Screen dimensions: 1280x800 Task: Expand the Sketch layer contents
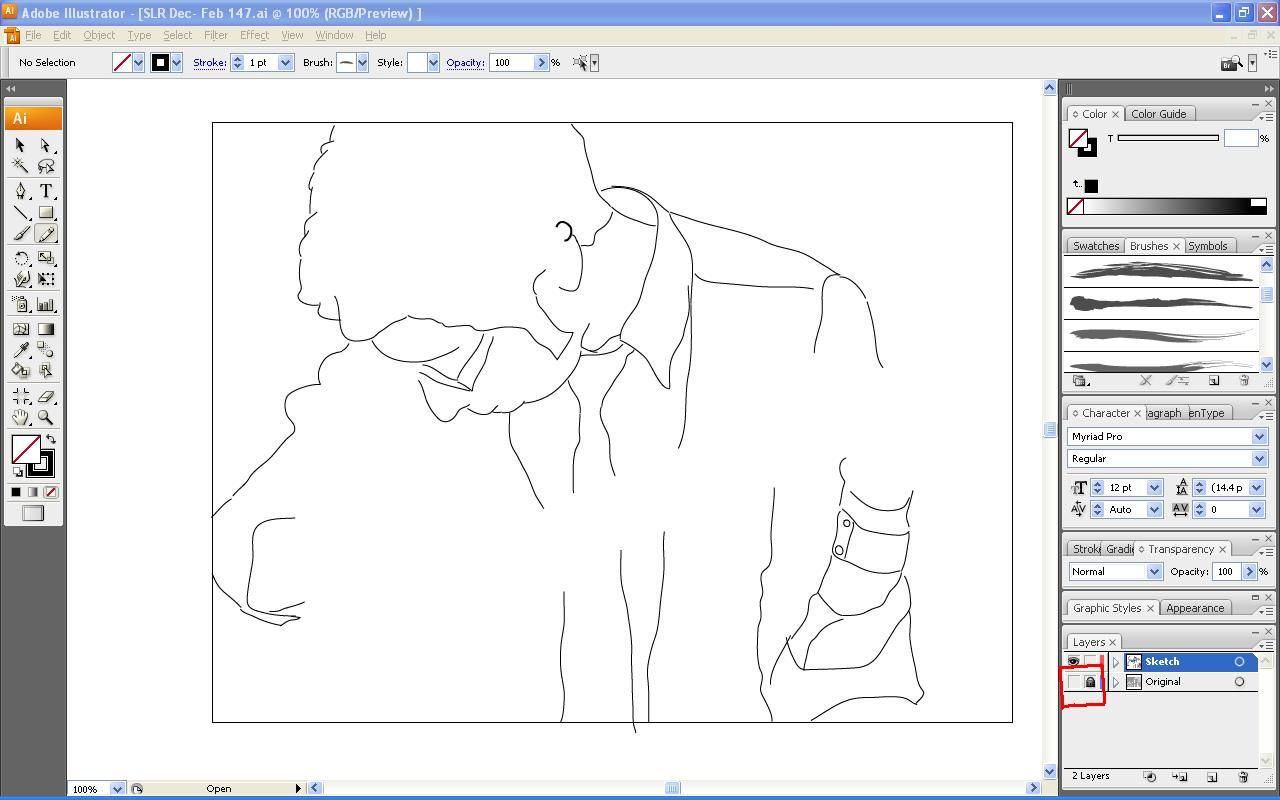click(x=1115, y=661)
